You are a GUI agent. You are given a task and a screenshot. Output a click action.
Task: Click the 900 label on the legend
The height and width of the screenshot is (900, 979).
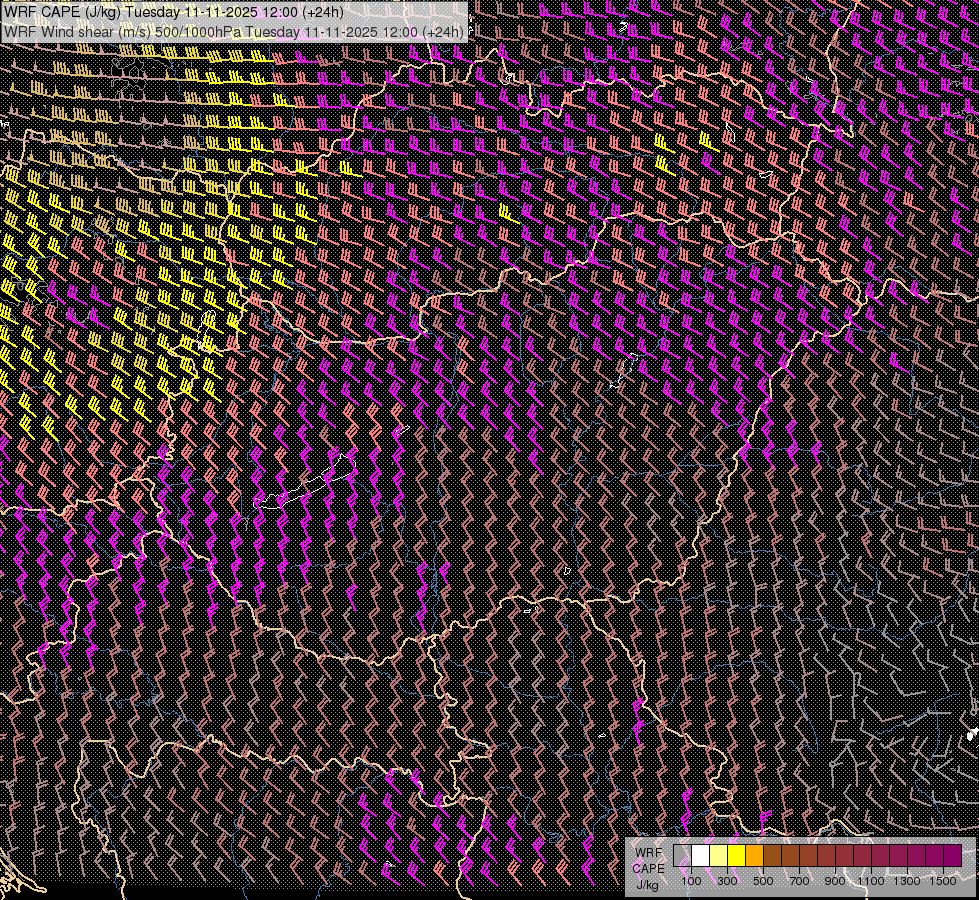835,881
